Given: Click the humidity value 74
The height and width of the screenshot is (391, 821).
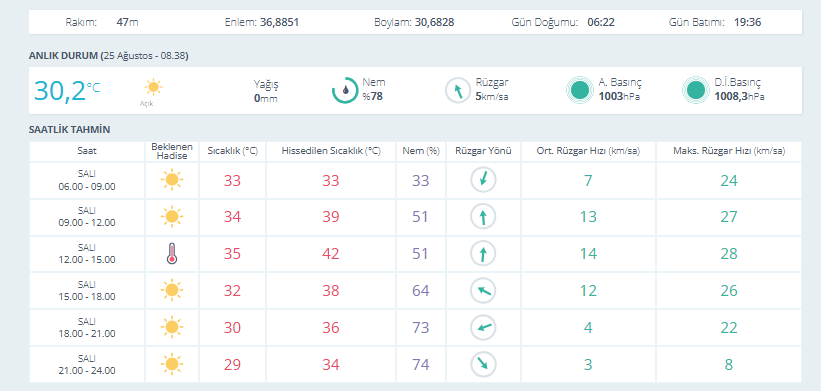Looking at the screenshot, I should 421,364.
